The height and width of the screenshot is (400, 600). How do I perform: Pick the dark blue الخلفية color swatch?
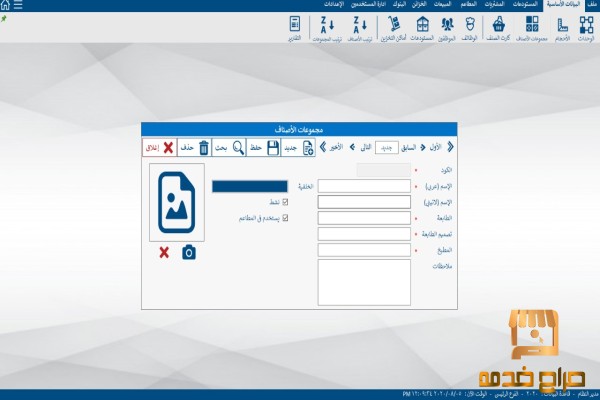pyautogui.click(x=249, y=185)
